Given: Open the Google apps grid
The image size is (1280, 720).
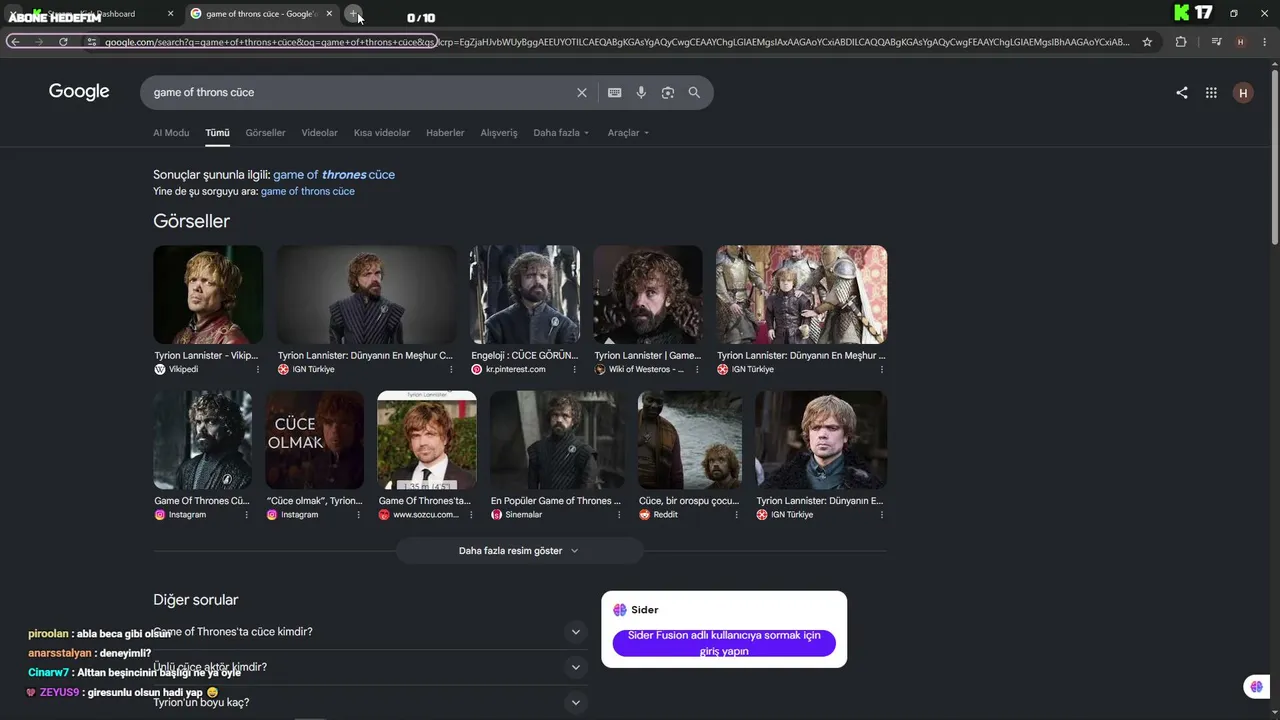Looking at the screenshot, I should click(x=1211, y=93).
